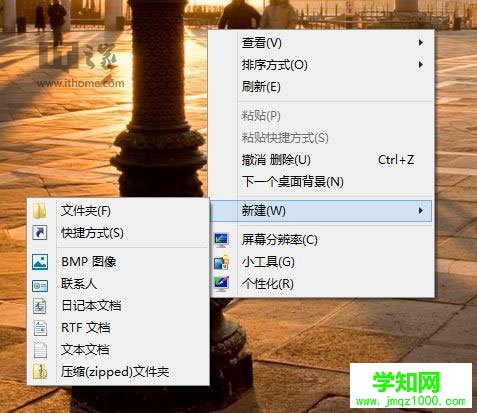The height and width of the screenshot is (413, 477).
Task: Click the document icon beside RTF 文档
Action: click(40, 328)
